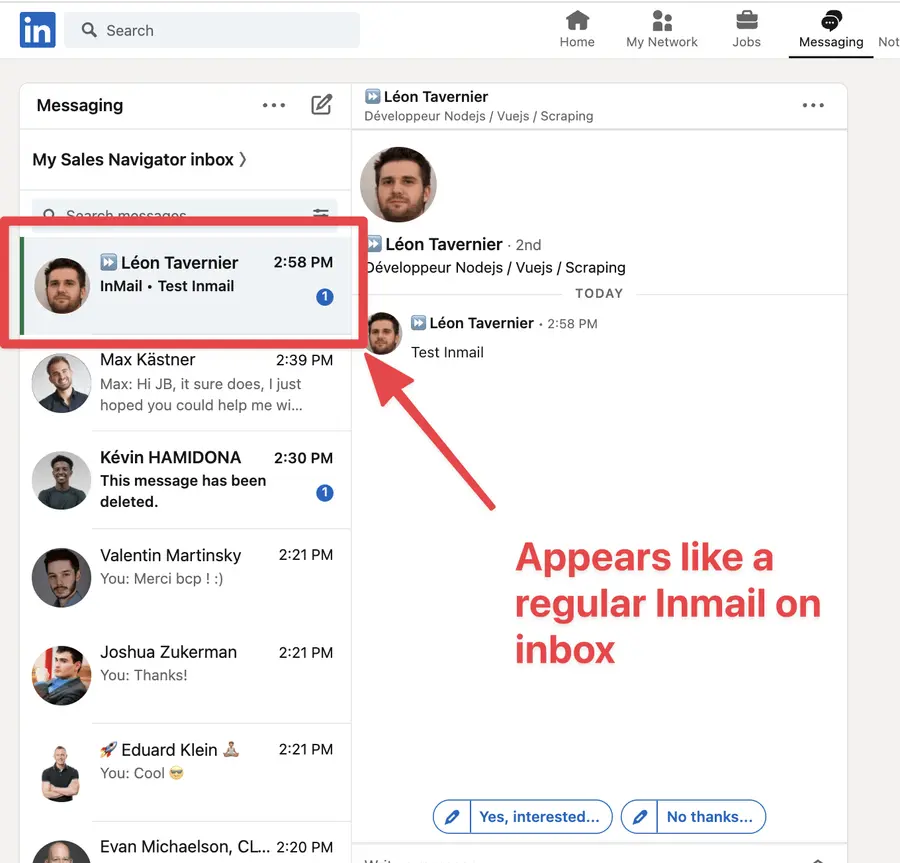Click the magnifier icon in the top search bar
This screenshot has width=900, height=863.
click(88, 30)
